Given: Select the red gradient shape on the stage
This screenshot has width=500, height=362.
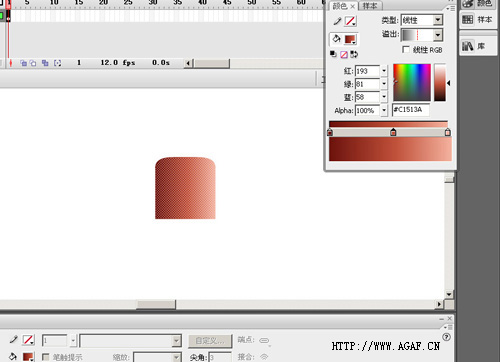Looking at the screenshot, I should pyautogui.click(x=185, y=188).
